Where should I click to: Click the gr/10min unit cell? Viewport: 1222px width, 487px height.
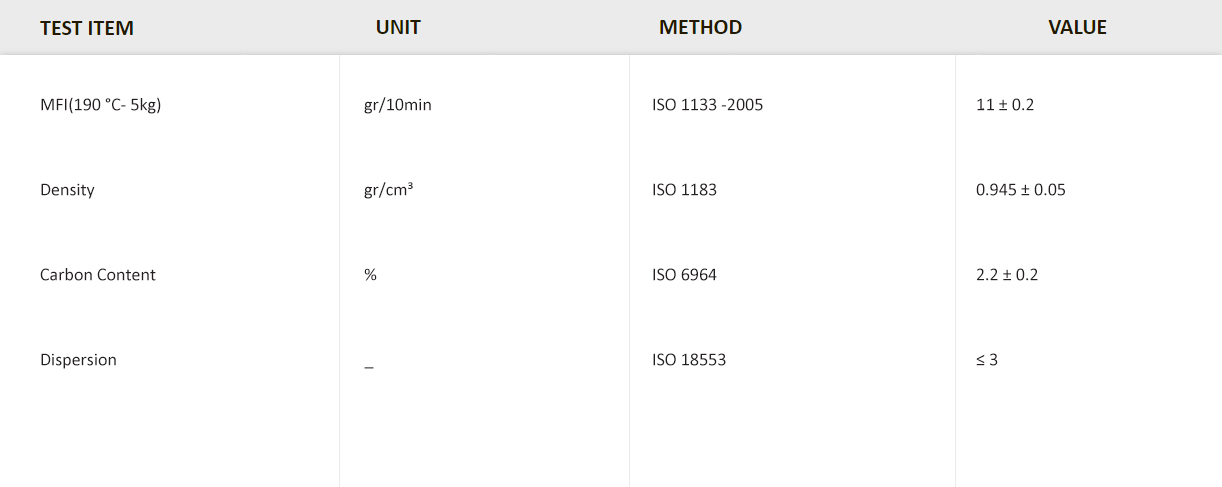[x=398, y=104]
